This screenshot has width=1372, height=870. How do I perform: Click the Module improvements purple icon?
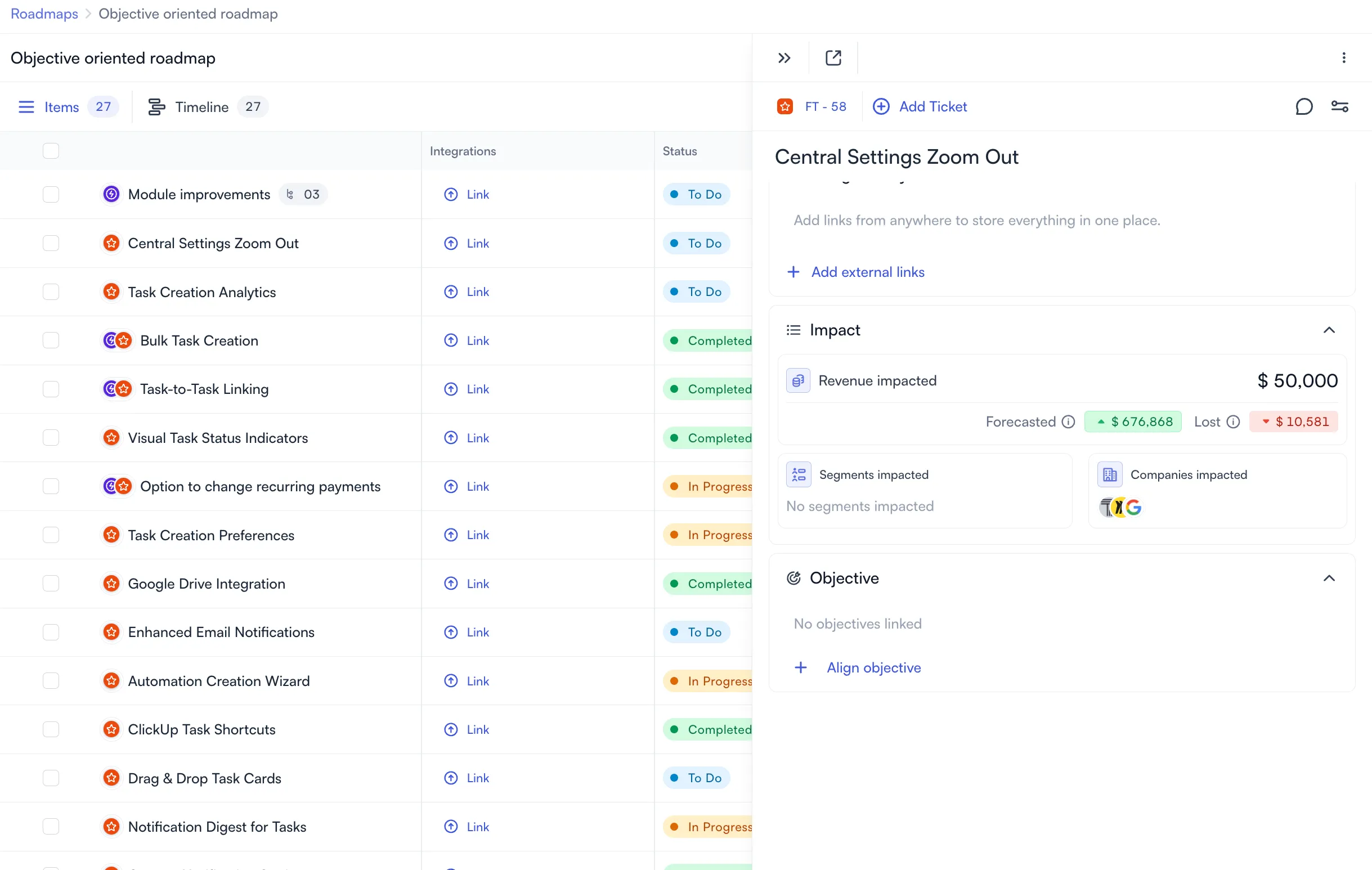[x=111, y=194]
